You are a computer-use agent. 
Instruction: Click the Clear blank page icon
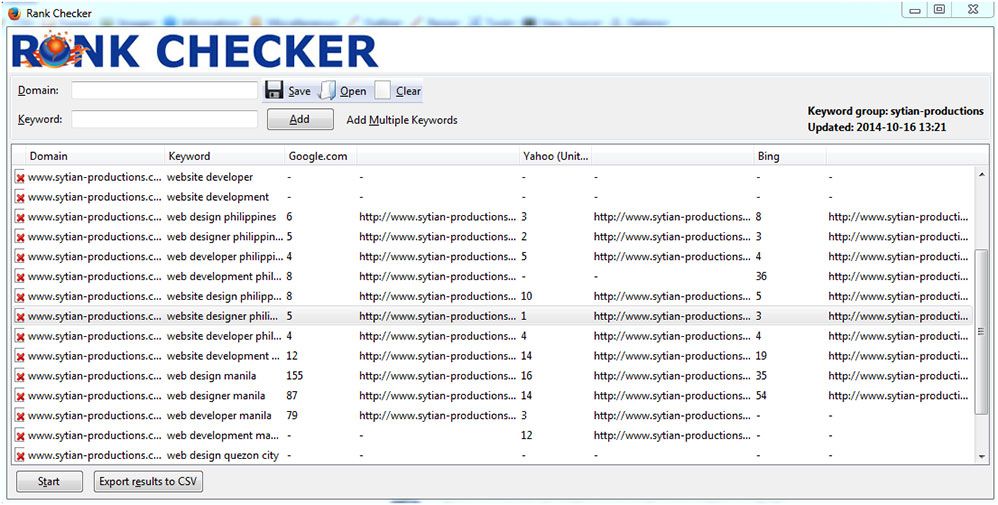tap(383, 90)
